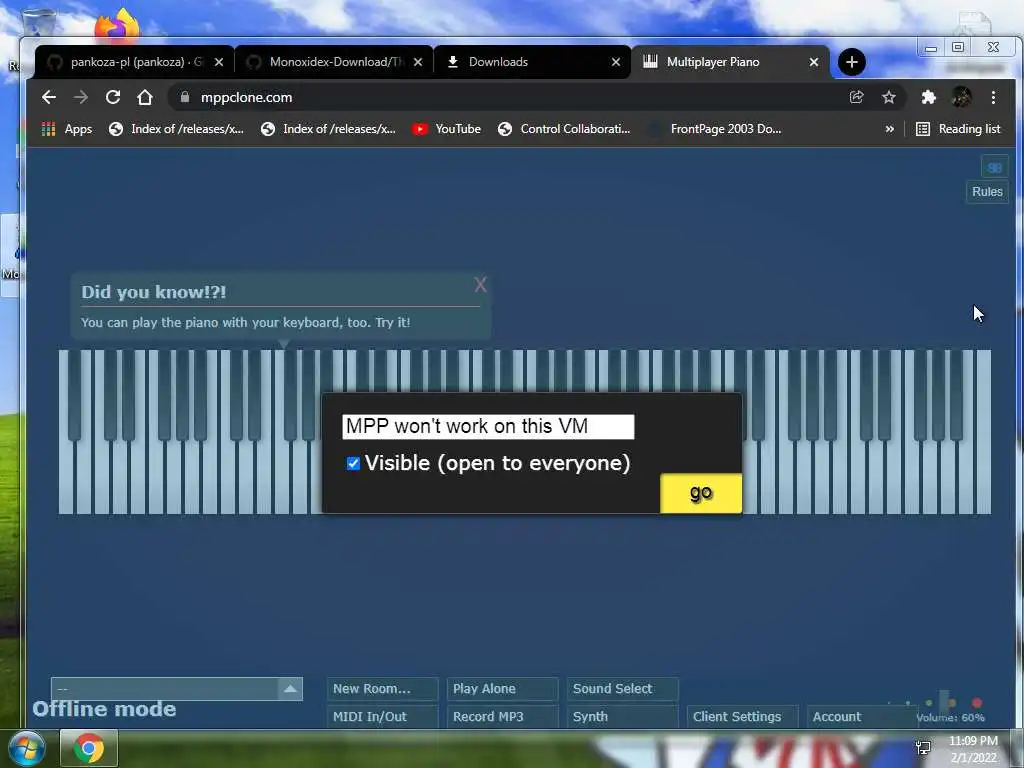Click the share page icon in address bar
The width and height of the screenshot is (1024, 768).
pyautogui.click(x=856, y=97)
